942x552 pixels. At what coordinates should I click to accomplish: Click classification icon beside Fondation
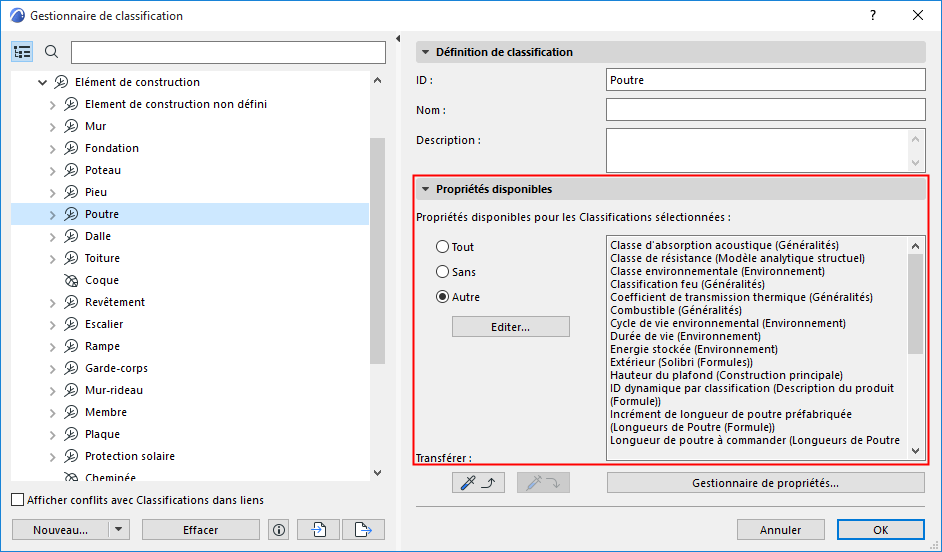pos(71,148)
